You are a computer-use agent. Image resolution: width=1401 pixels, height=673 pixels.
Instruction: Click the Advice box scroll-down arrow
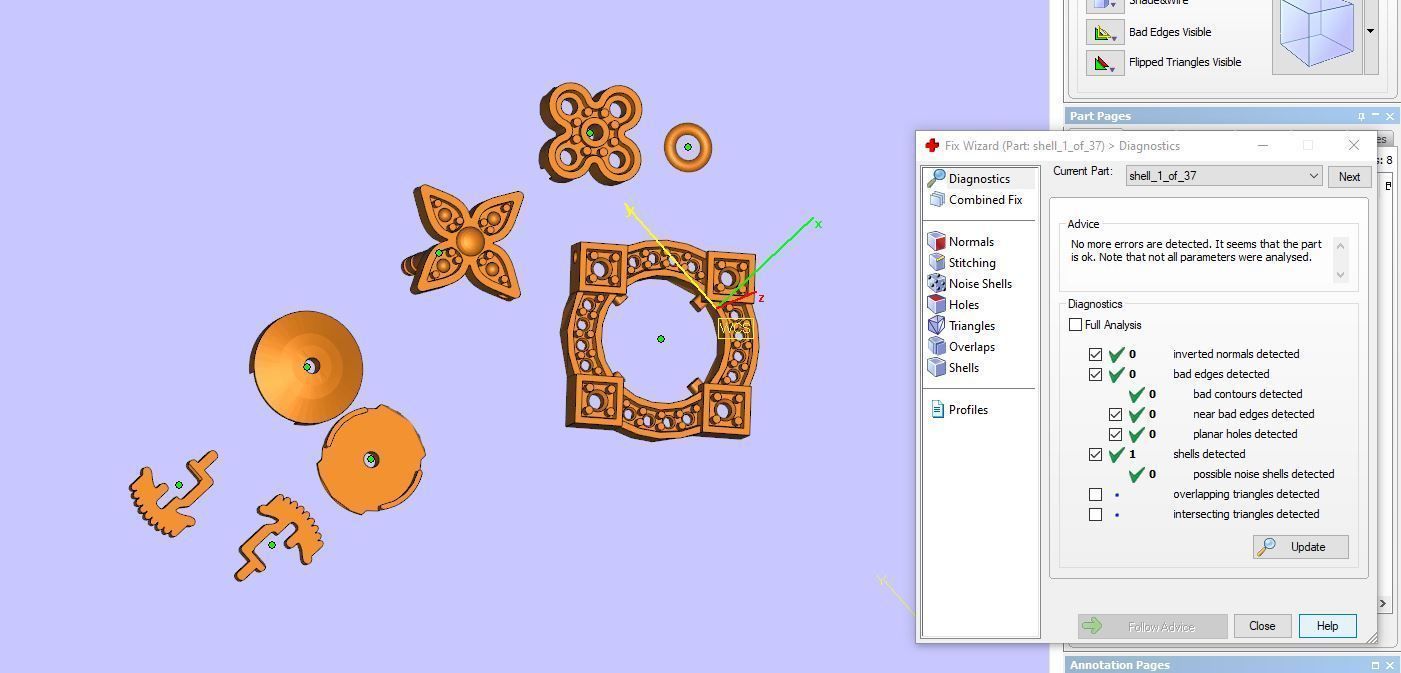(1341, 275)
